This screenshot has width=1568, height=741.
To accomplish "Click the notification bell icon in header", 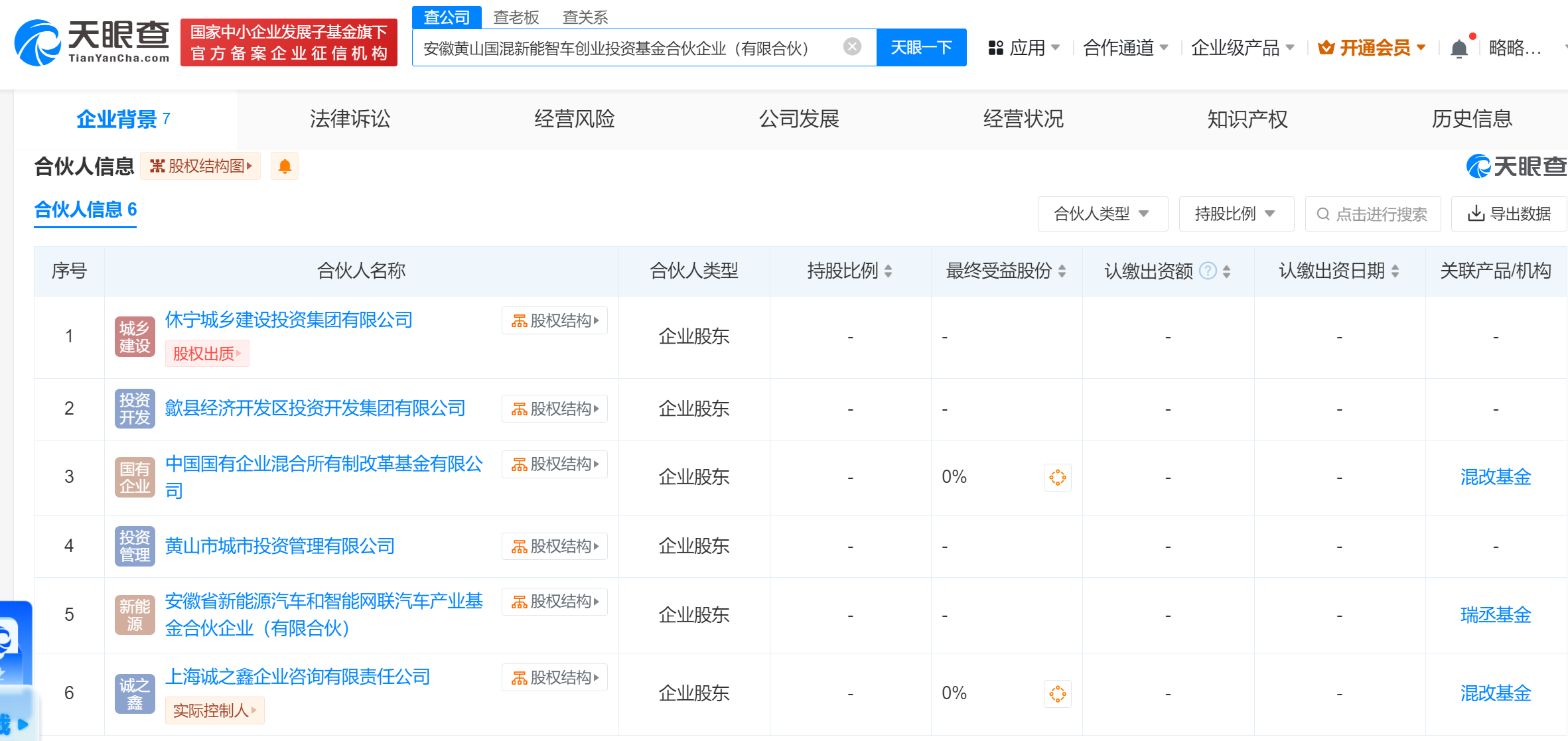I will pos(1459,48).
